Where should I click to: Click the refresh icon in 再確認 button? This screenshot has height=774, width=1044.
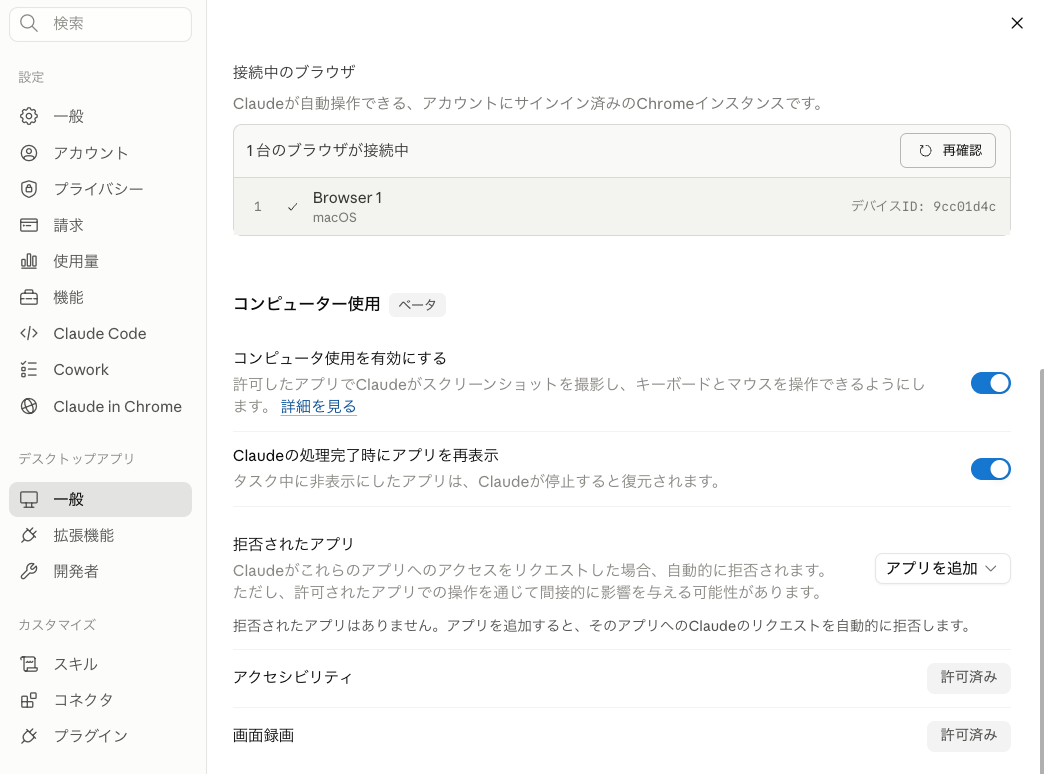coord(925,151)
